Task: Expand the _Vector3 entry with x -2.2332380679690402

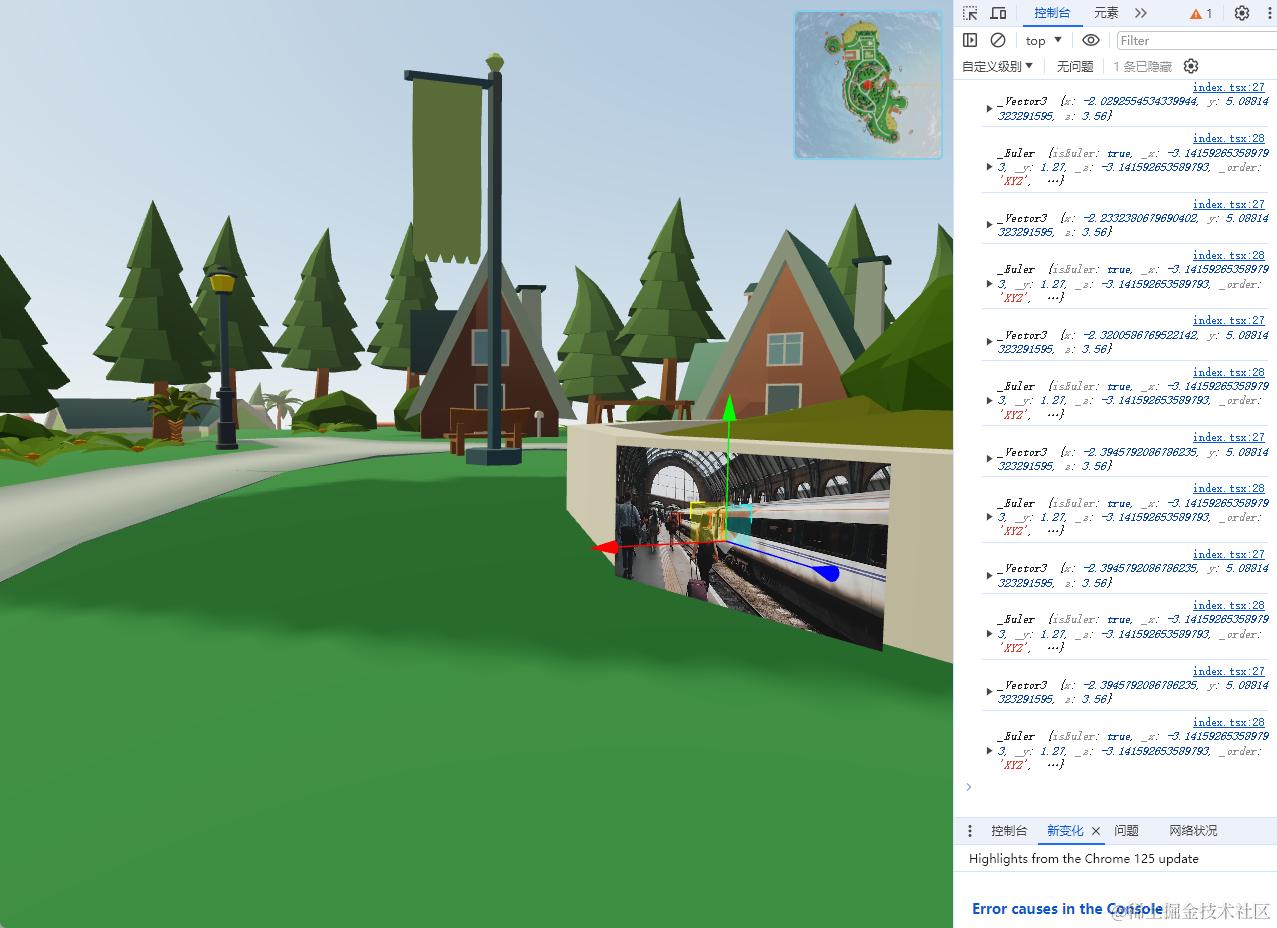Action: click(990, 225)
